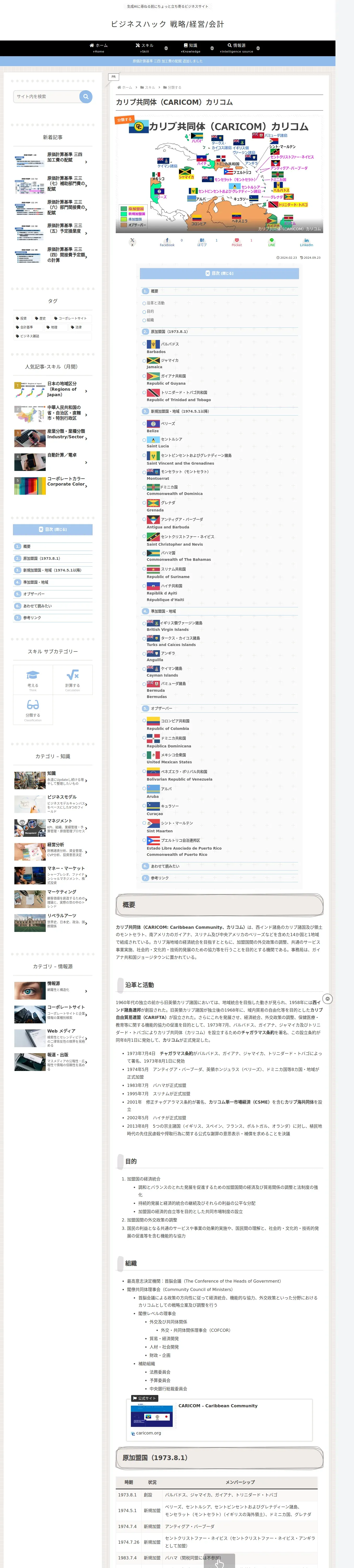Save the article to Pocket

pyautogui.click(x=237, y=242)
